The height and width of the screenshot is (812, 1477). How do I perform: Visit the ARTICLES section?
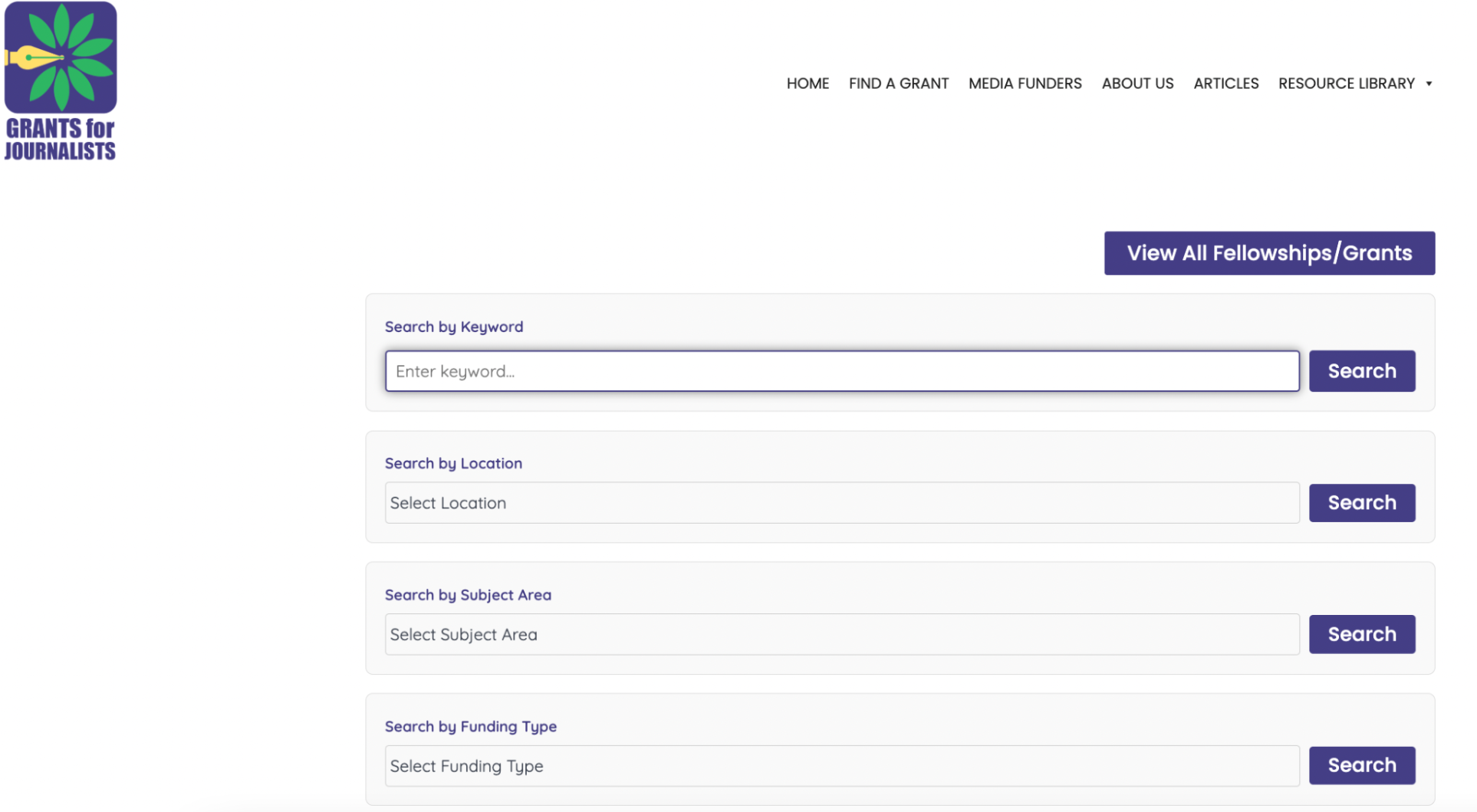pos(1225,83)
